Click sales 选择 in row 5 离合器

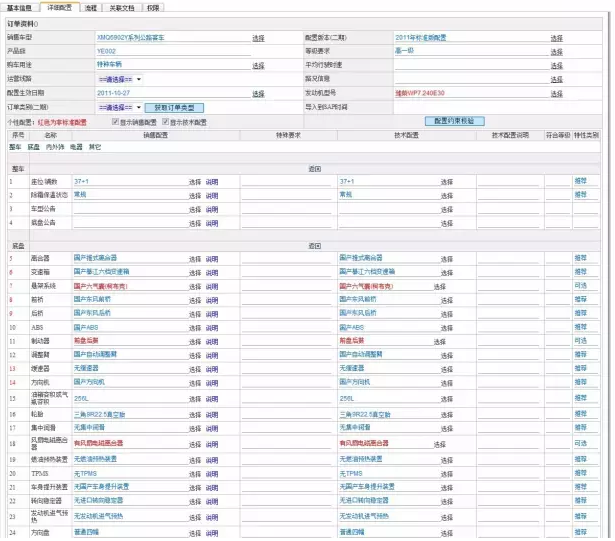coord(195,259)
